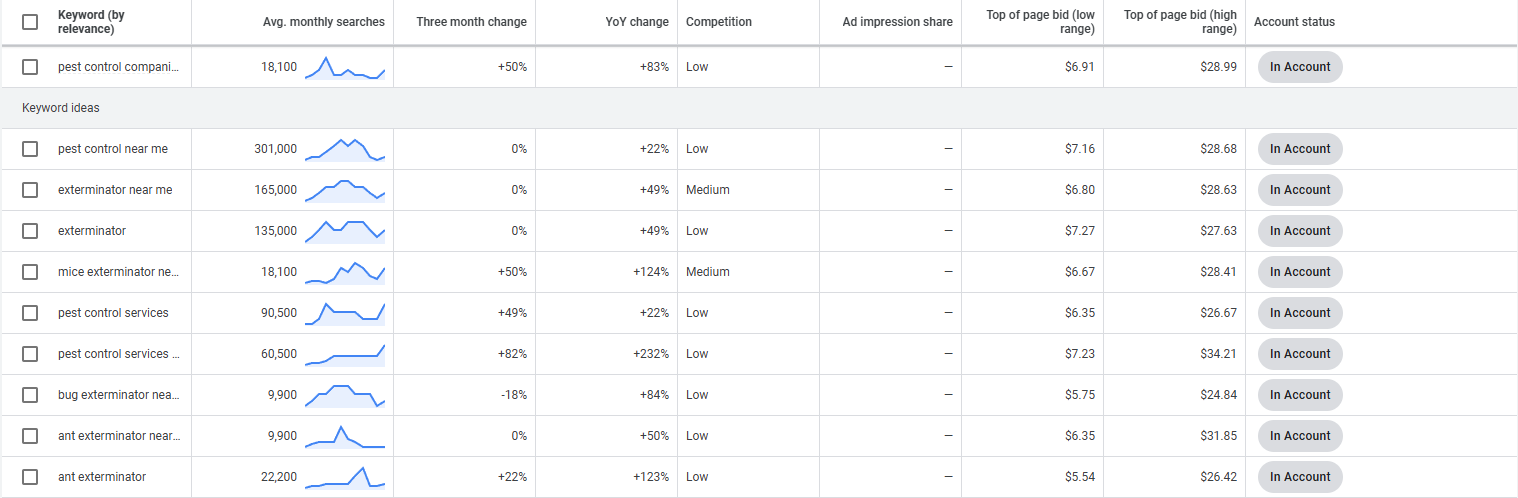1518x498 pixels.
Task: Click the ant exterminator search trend chart
Action: click(345, 477)
